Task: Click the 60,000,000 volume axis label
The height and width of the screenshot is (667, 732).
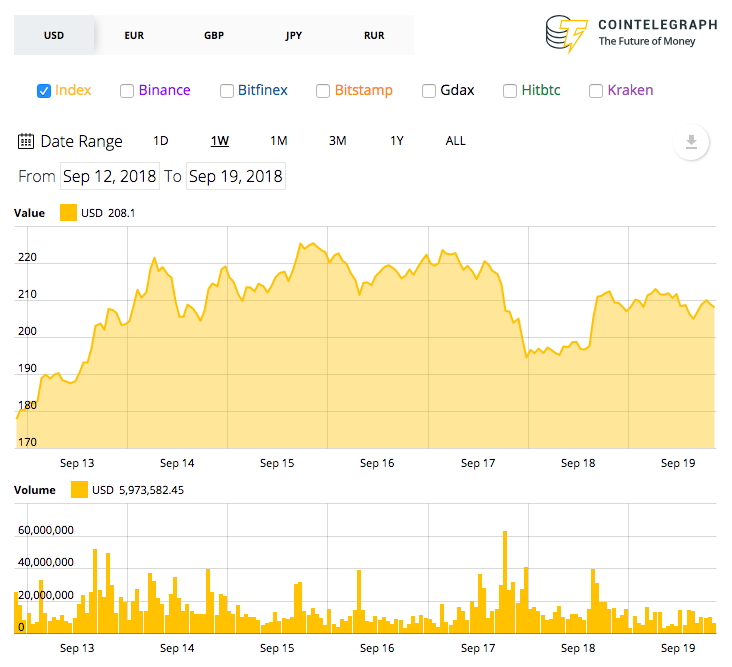Action: (46, 530)
